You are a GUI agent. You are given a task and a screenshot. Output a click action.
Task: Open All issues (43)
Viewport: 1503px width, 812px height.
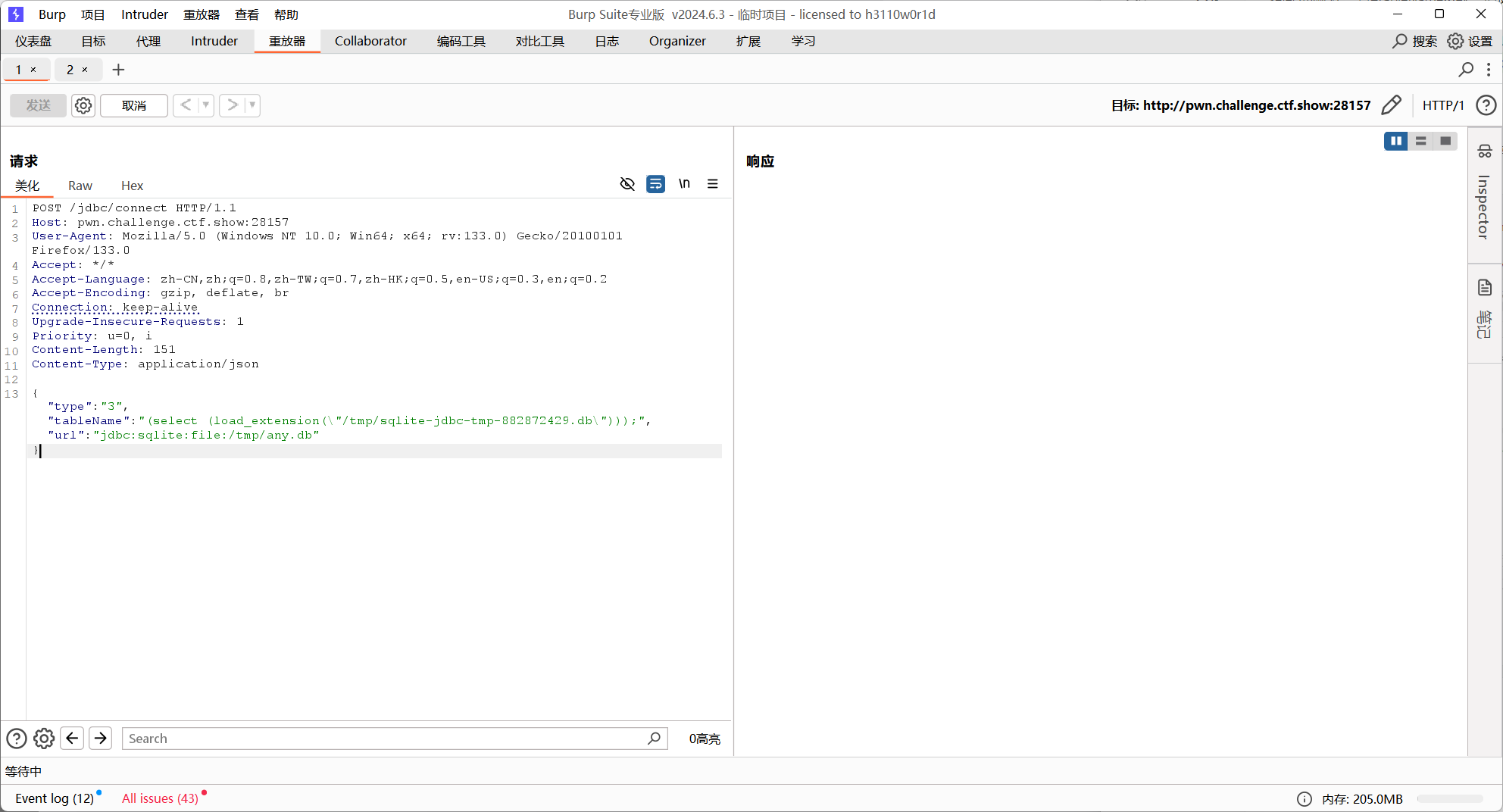[x=160, y=798]
